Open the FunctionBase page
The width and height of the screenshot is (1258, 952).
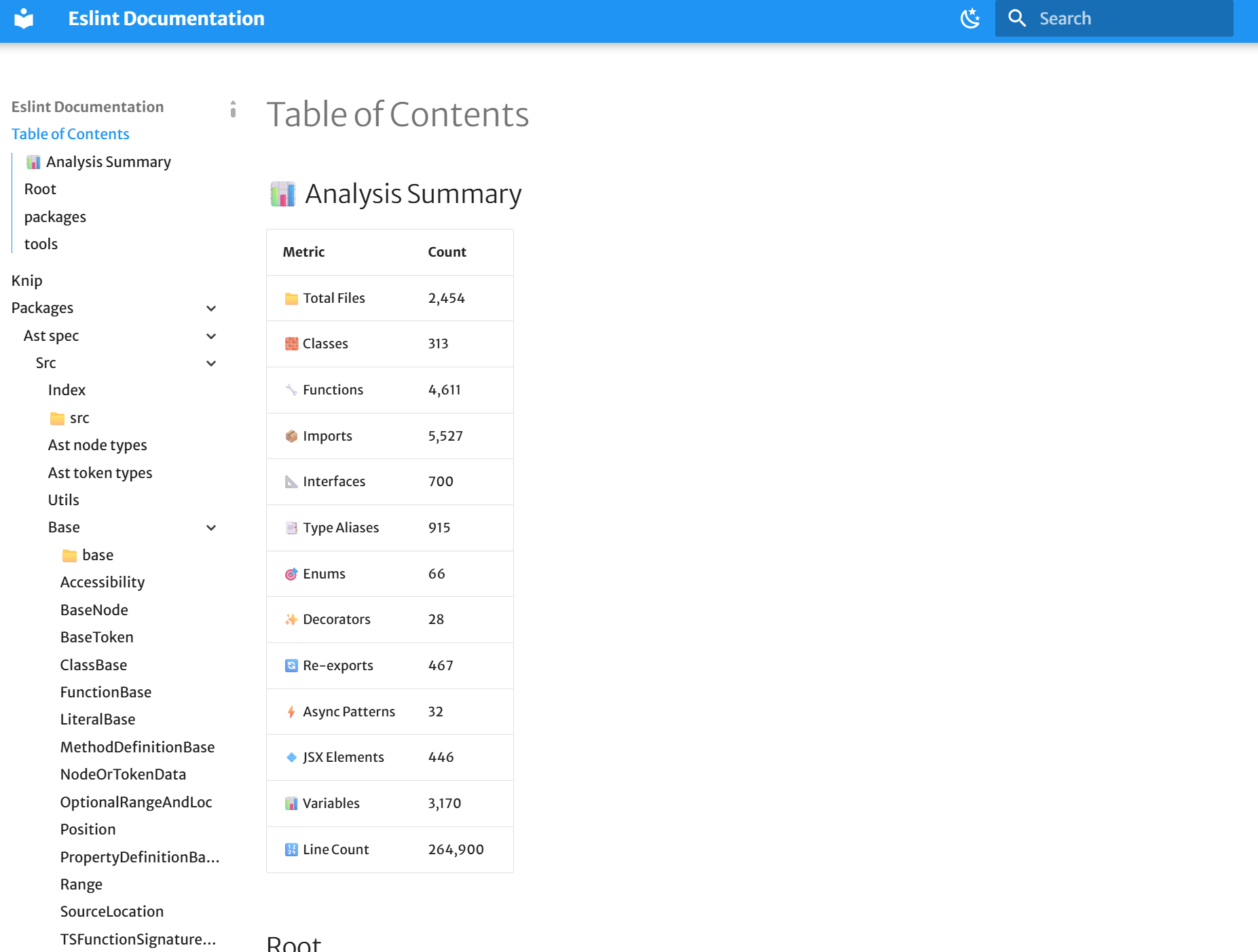pyautogui.click(x=105, y=693)
